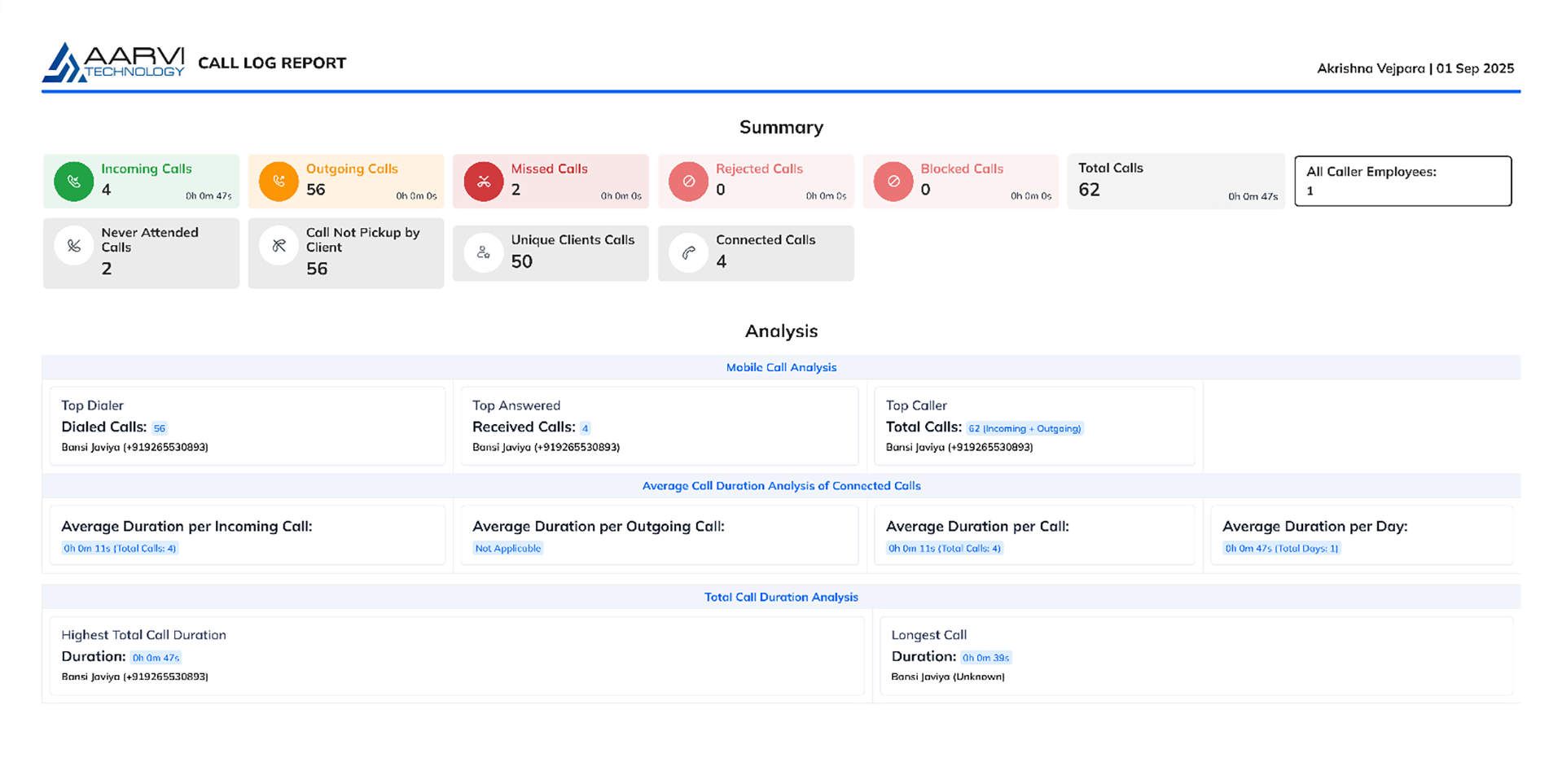Click the Aarvi Technology logo

coord(113,63)
